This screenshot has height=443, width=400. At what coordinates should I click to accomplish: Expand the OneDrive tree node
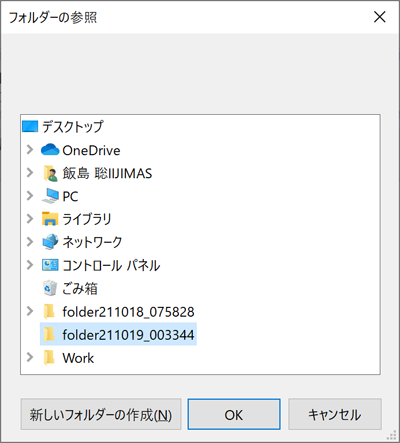(30, 150)
